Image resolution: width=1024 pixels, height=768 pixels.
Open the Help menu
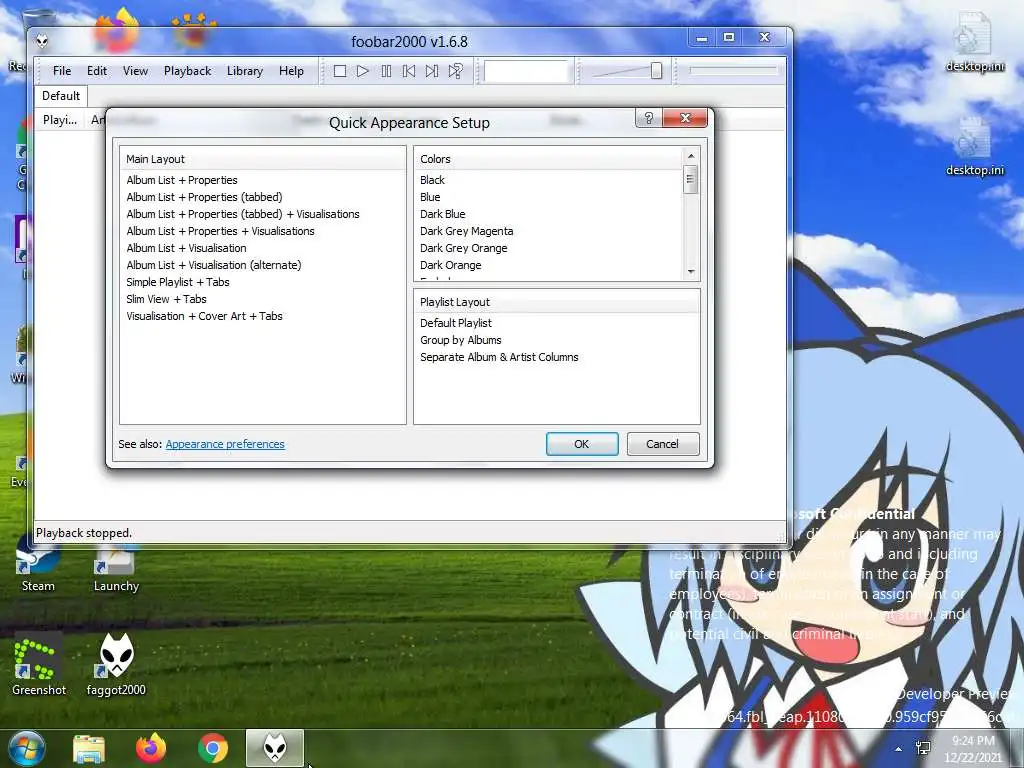291,71
